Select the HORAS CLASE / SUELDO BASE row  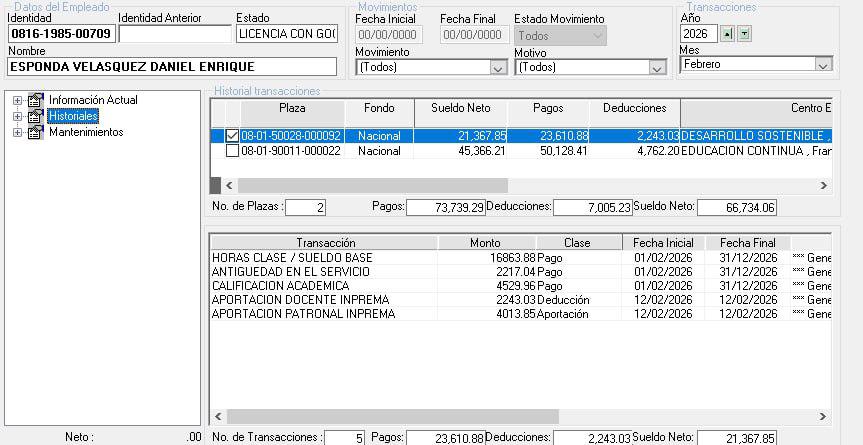click(521, 257)
